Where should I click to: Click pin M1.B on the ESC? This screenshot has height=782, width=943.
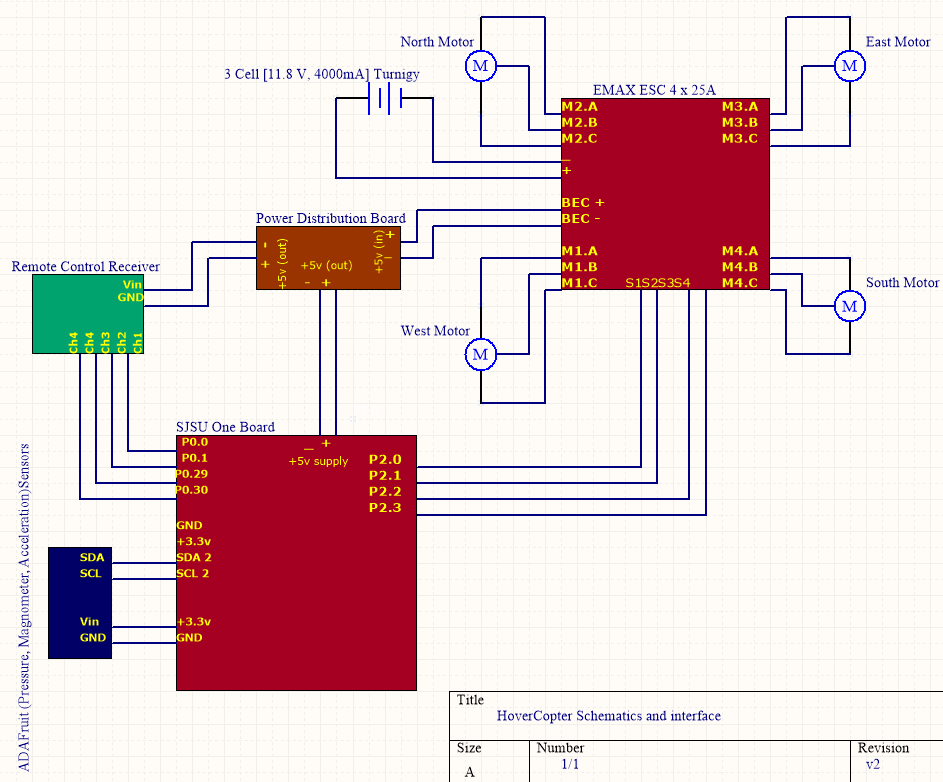(x=580, y=266)
